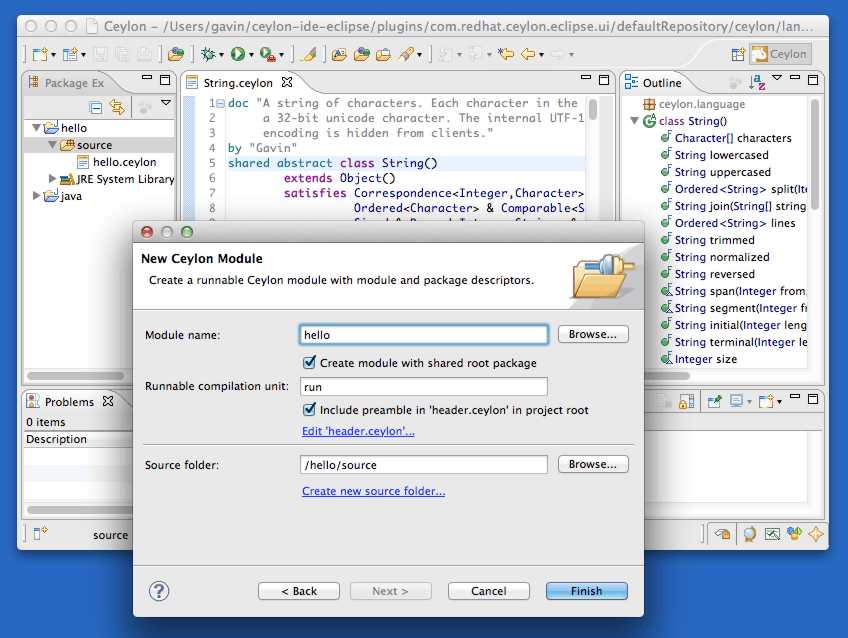Click the Cancel button in the wizard
The image size is (848, 638).
[489, 591]
